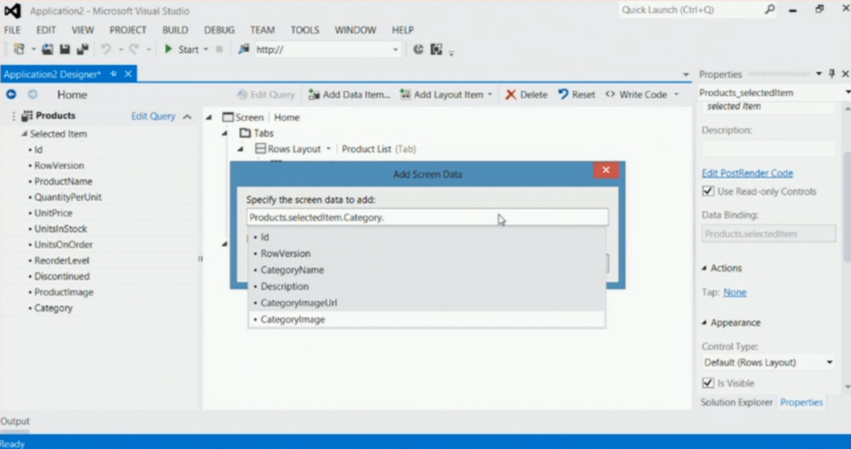851x449 pixels.
Task: Select CategoryName in the suggestion list
Action: pos(427,270)
